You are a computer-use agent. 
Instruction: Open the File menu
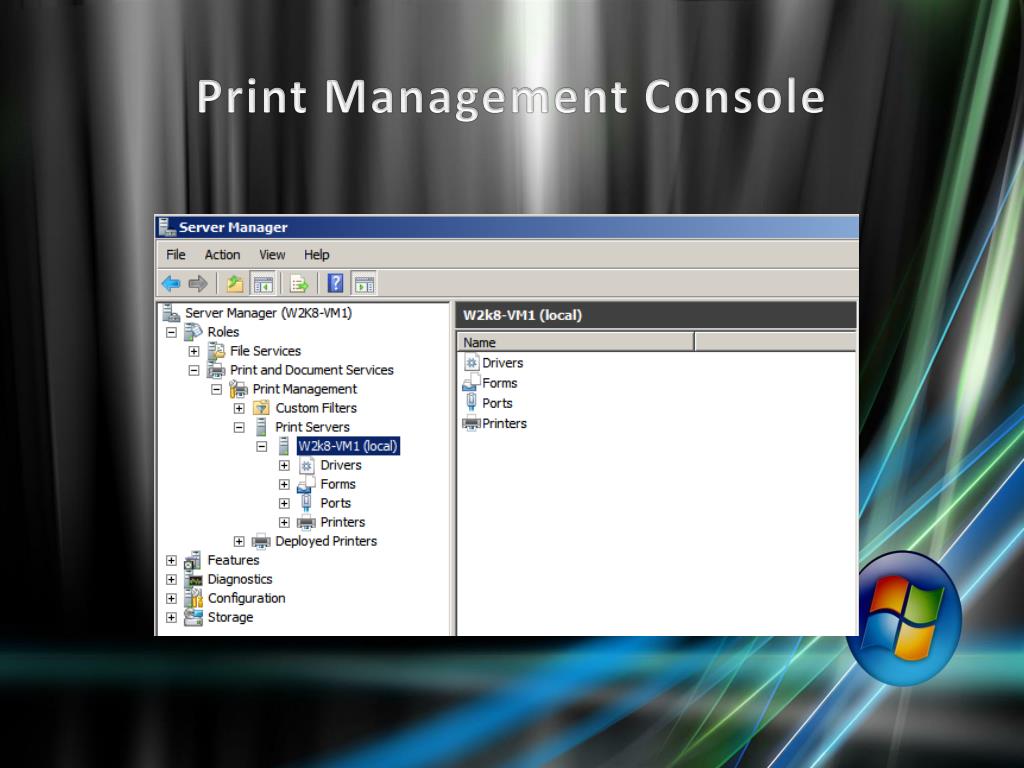coord(176,254)
